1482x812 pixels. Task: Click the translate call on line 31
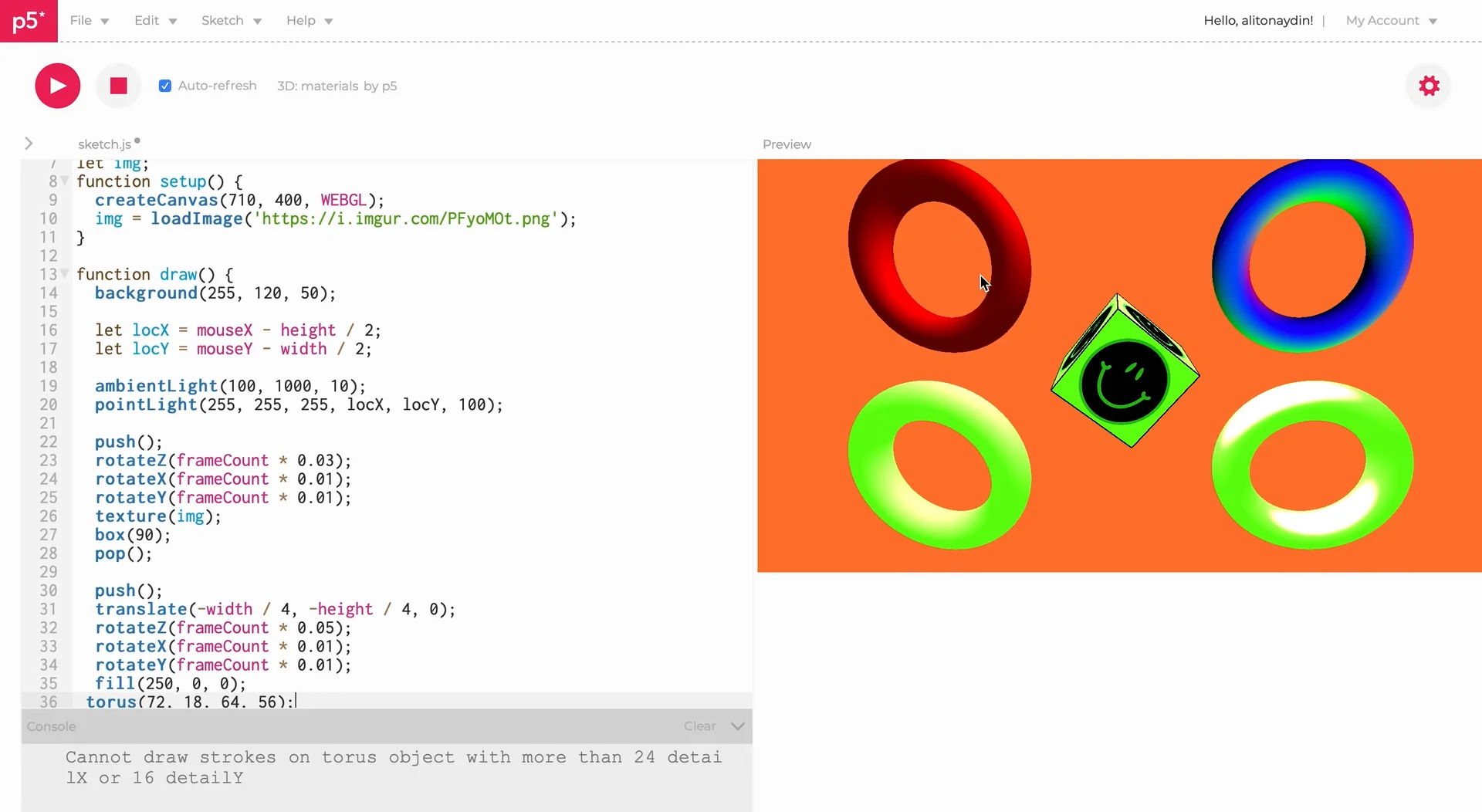click(276, 609)
